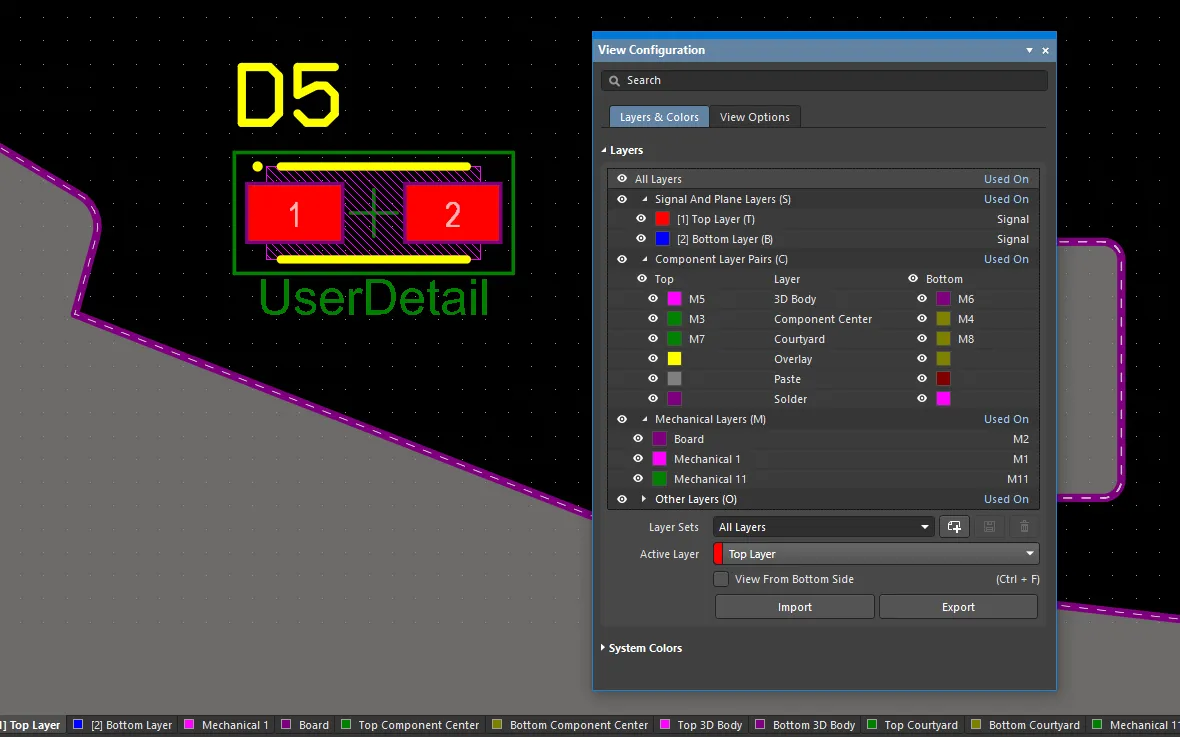Open the panel options arrow in title bar

(x=1029, y=50)
